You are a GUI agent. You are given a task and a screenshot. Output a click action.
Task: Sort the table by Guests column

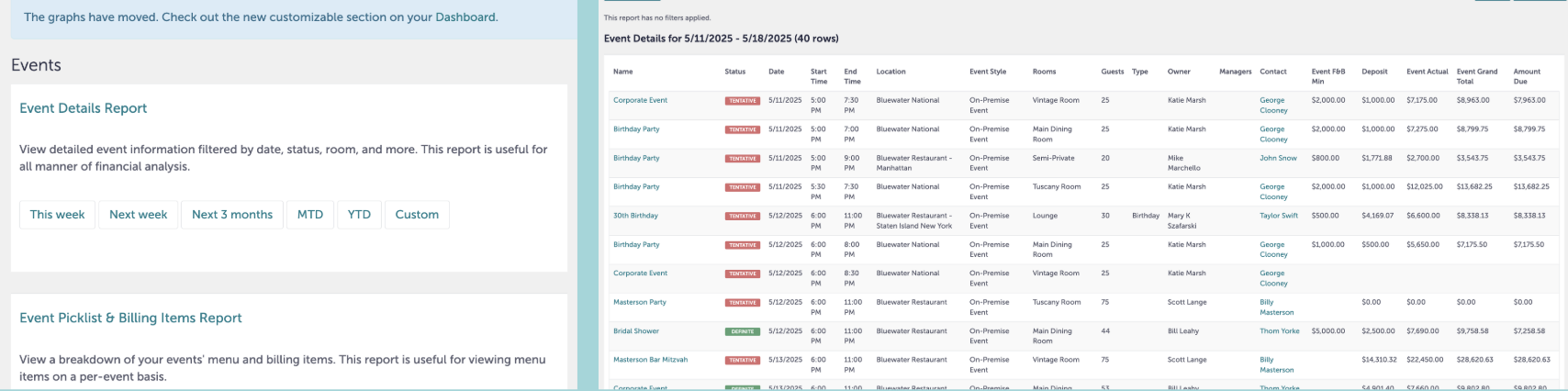click(x=1112, y=72)
